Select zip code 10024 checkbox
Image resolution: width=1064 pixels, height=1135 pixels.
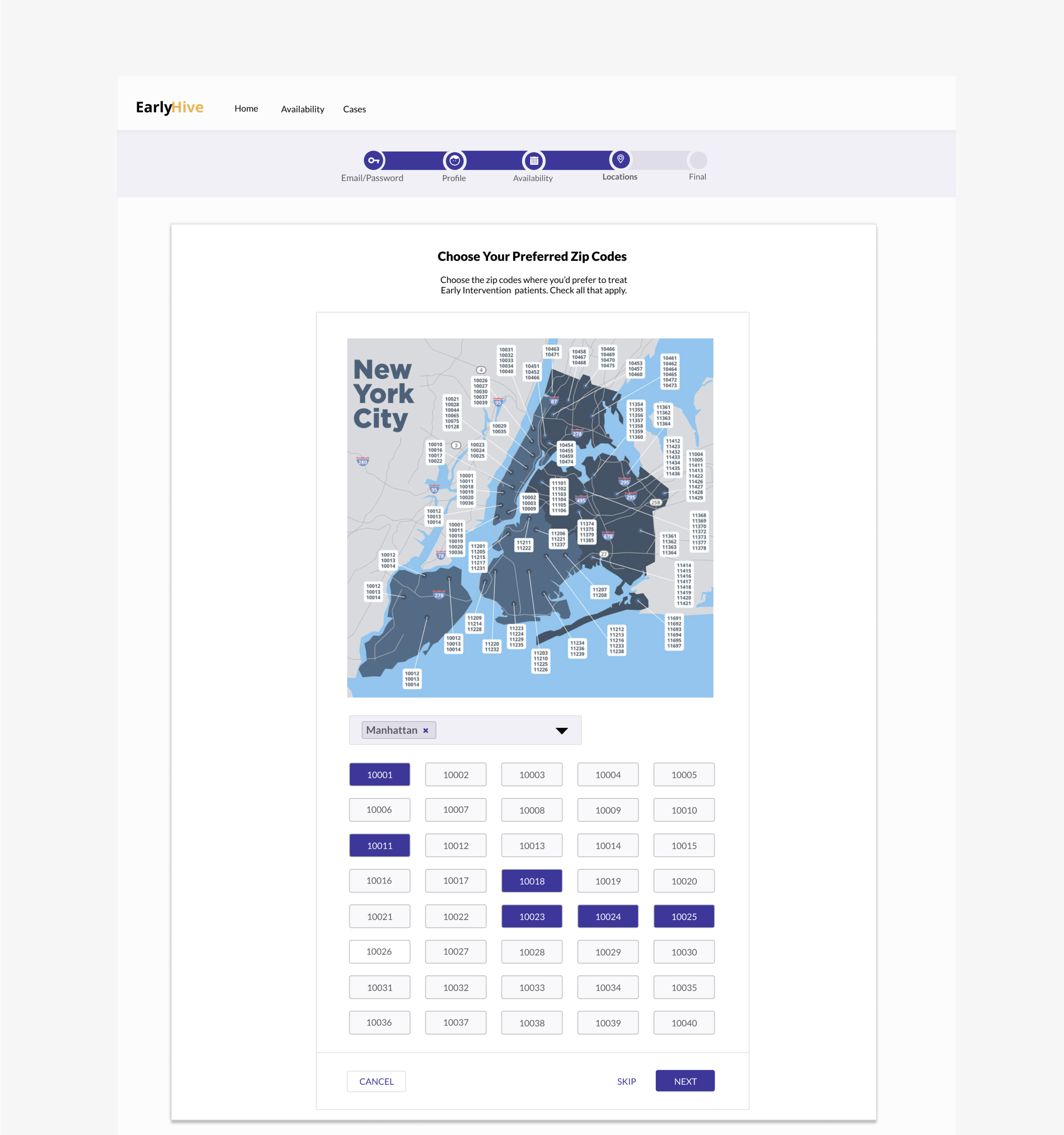point(608,916)
